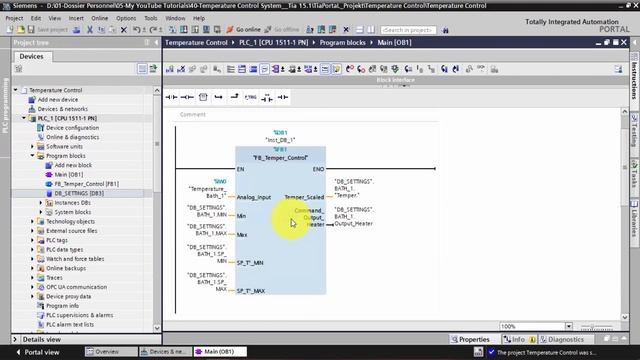Insert an empty box instruction
The width and height of the screenshot is (640, 360).
(203, 97)
